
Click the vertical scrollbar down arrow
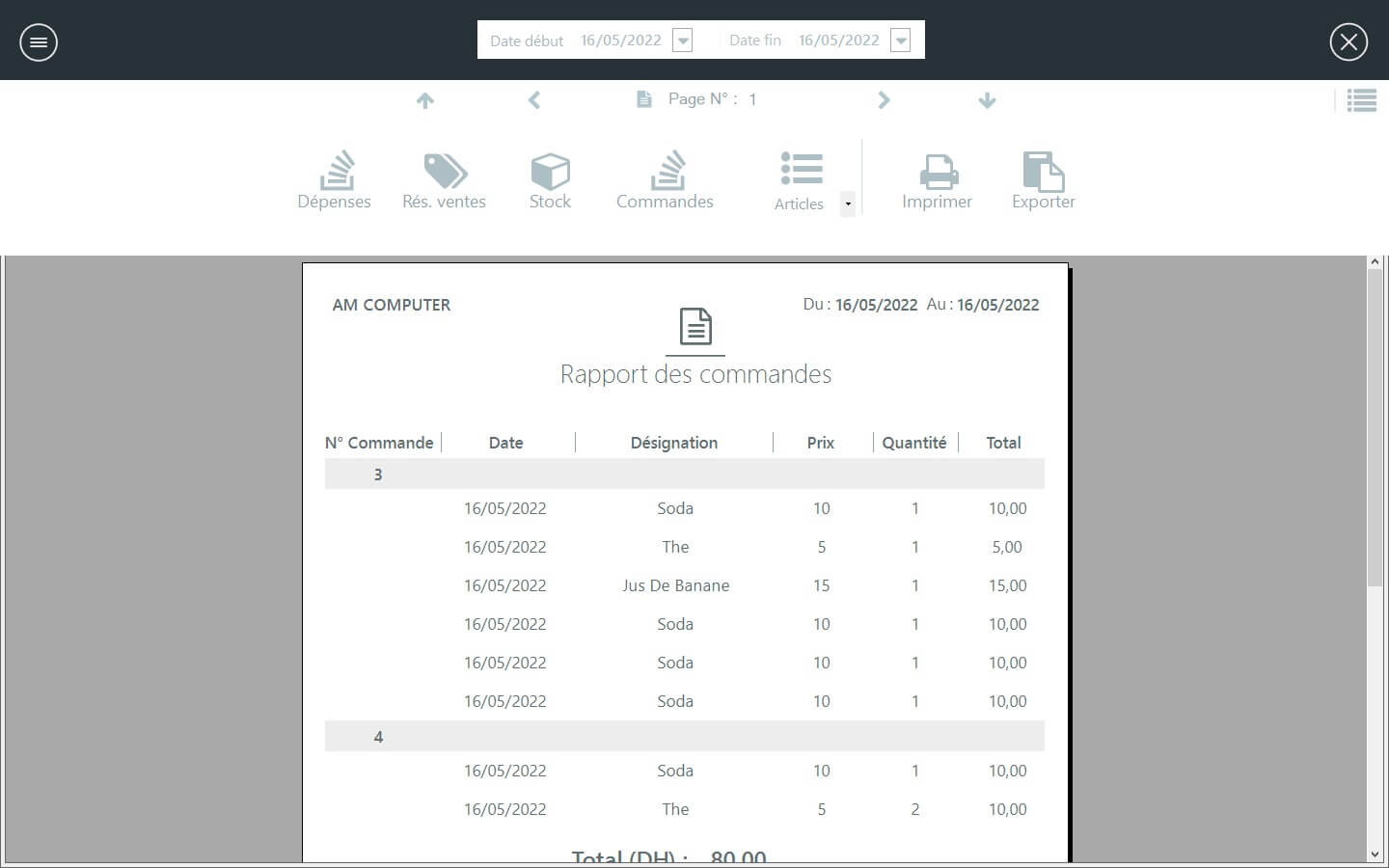point(1375,854)
